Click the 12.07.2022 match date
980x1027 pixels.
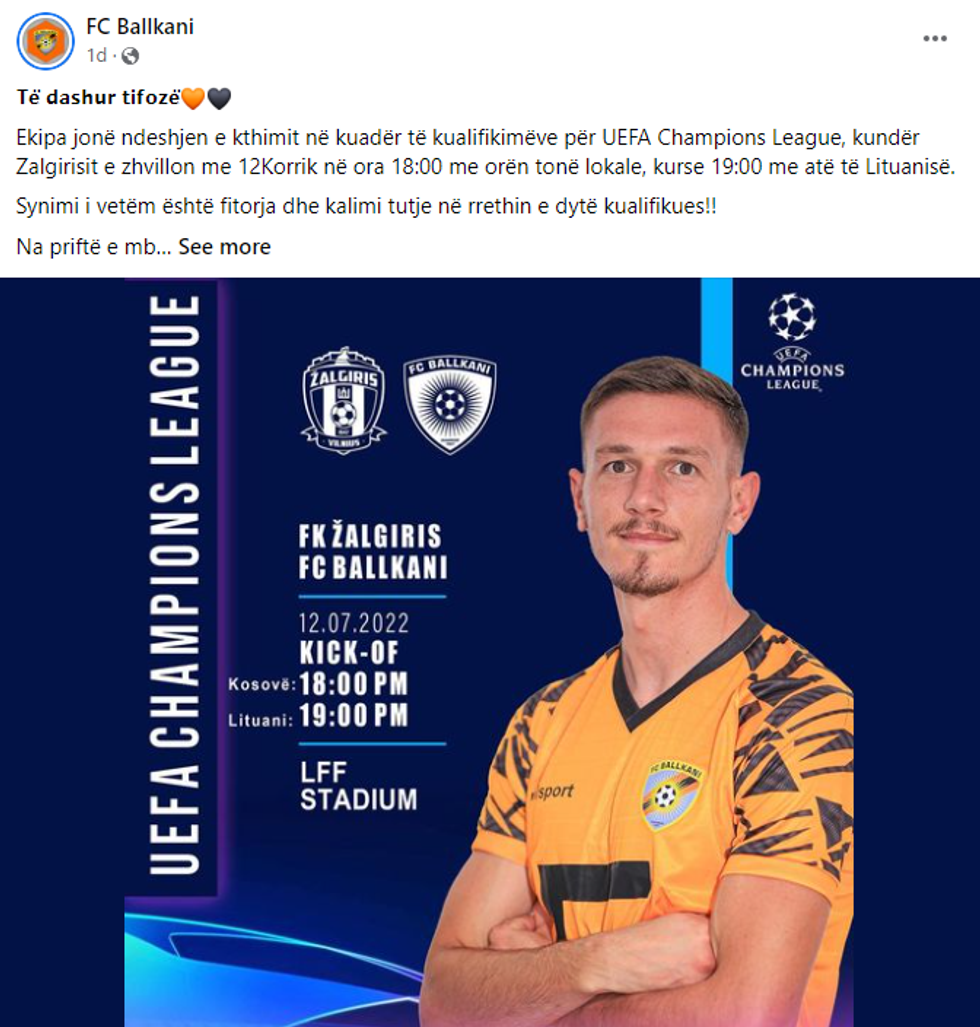(x=354, y=622)
